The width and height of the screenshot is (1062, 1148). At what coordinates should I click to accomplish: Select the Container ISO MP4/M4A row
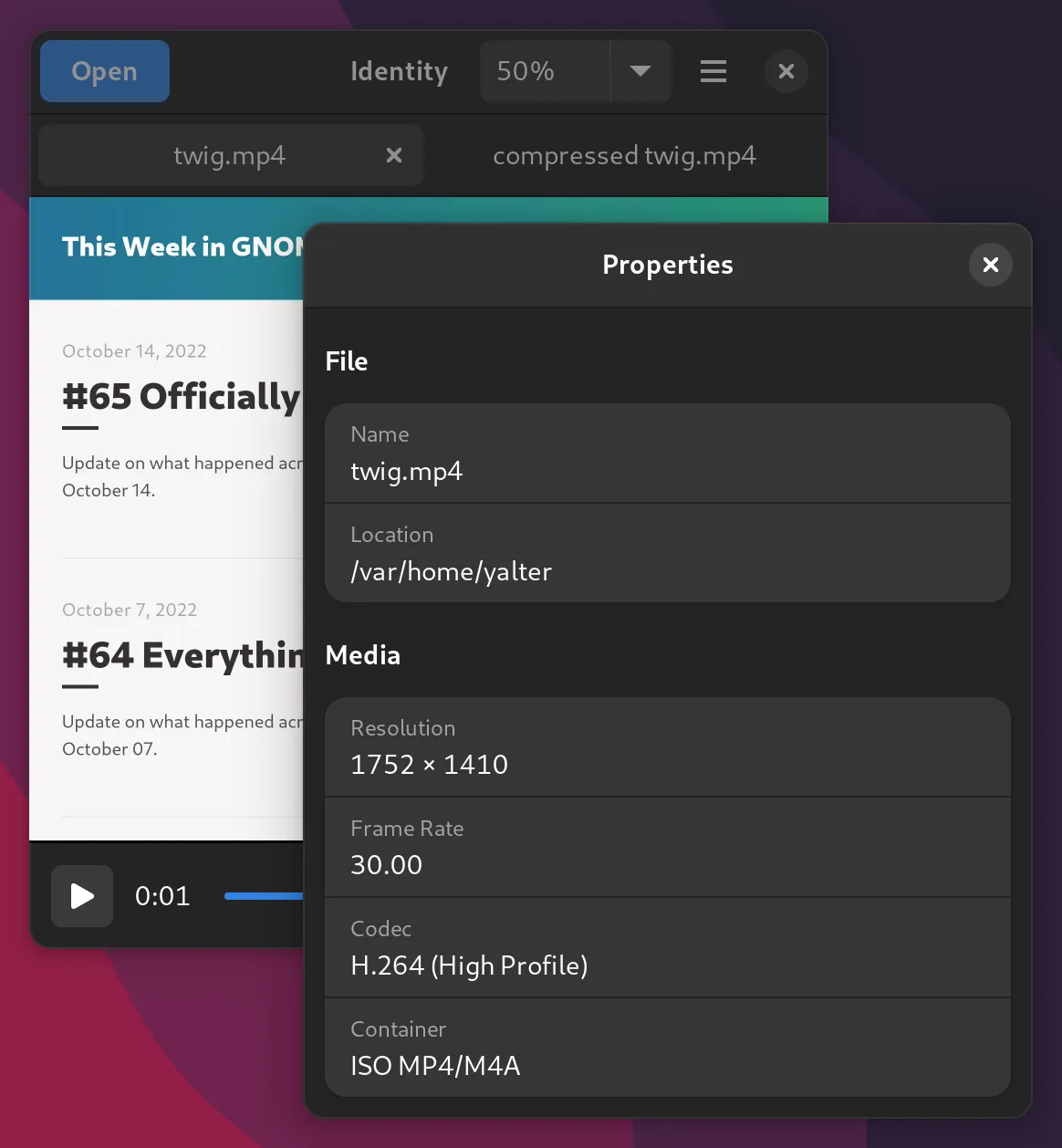[667, 1049]
